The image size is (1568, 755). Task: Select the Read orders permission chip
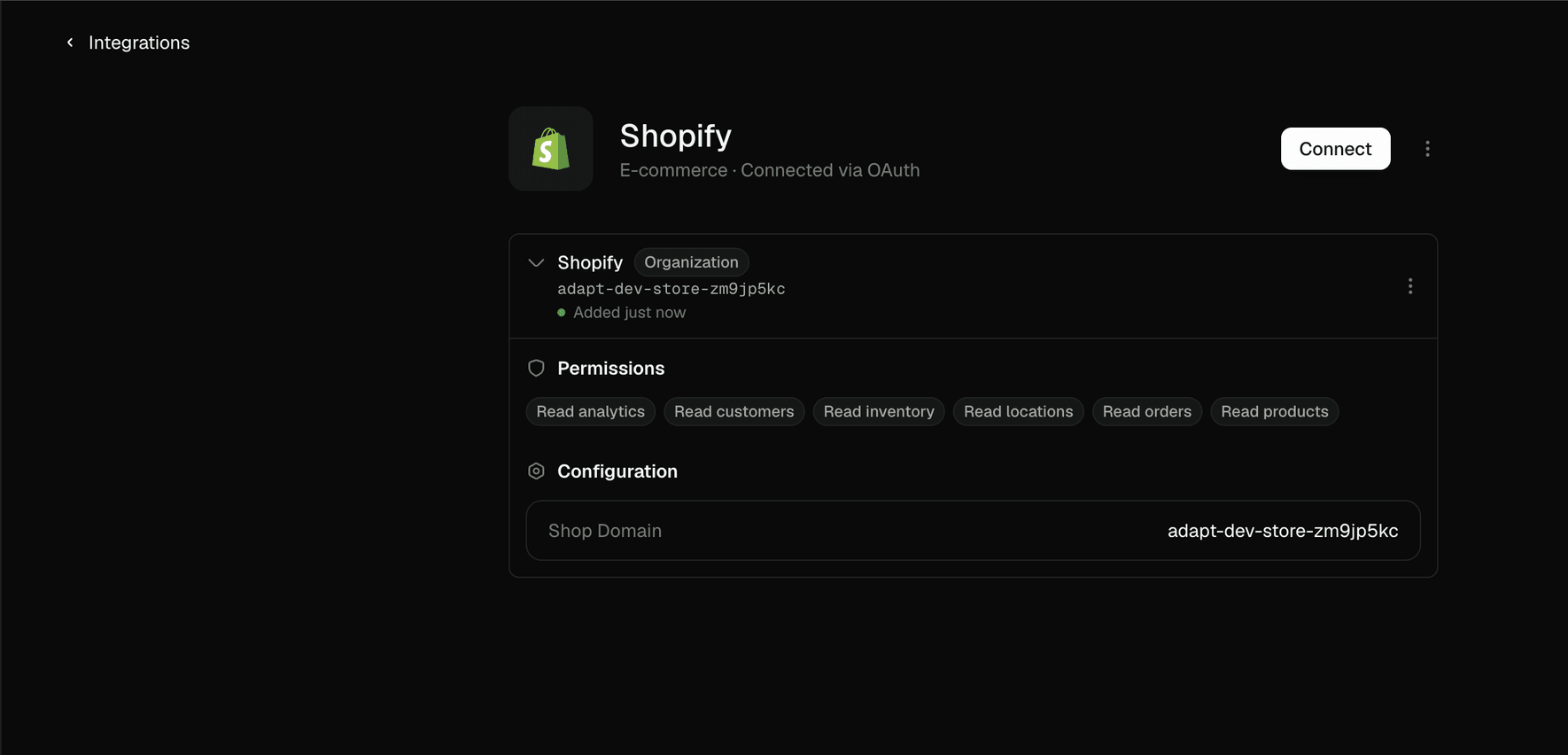tap(1146, 411)
